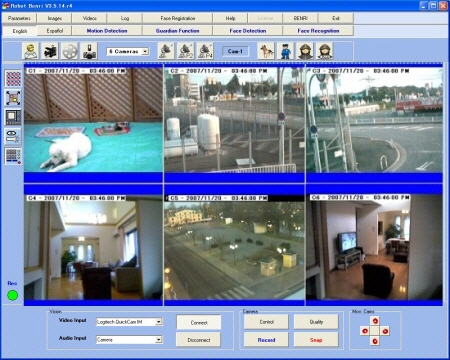Click the webcam P2 icon
This screenshot has height=360, width=450.
click(186, 51)
